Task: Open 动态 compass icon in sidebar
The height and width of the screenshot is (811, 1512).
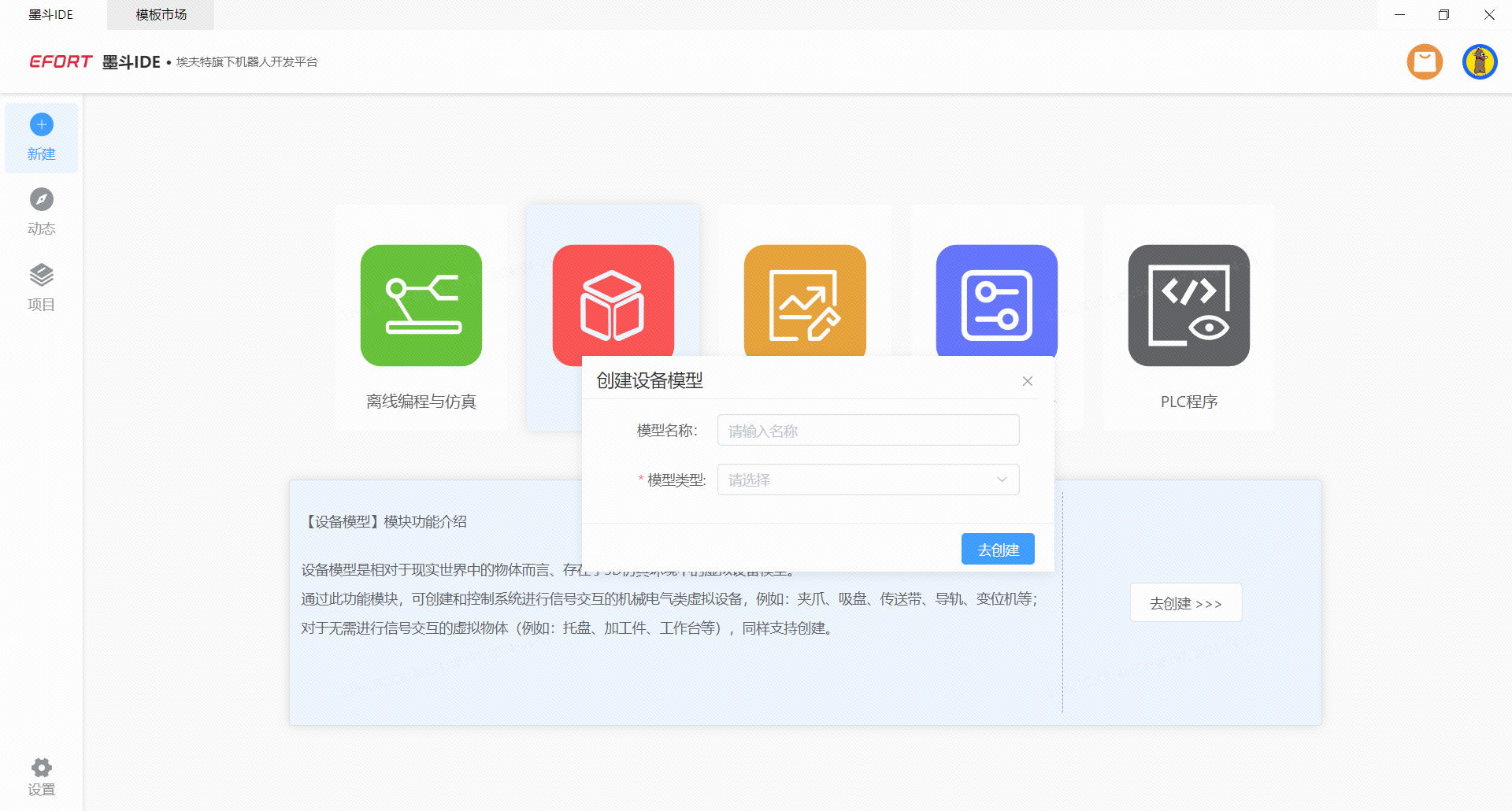Action: tap(42, 200)
